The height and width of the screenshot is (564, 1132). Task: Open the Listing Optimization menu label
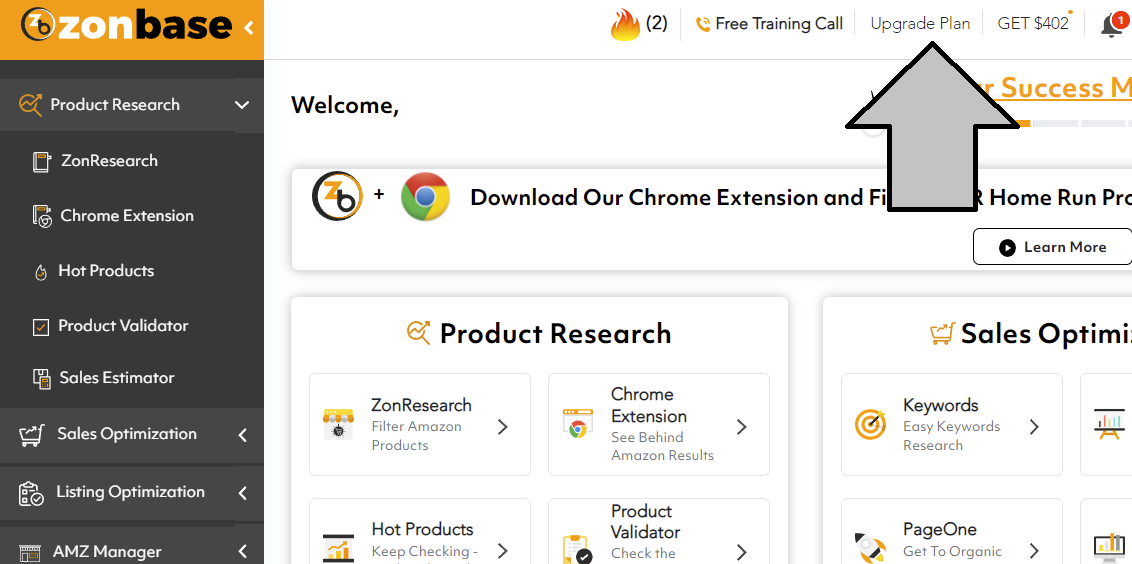[x=131, y=493]
